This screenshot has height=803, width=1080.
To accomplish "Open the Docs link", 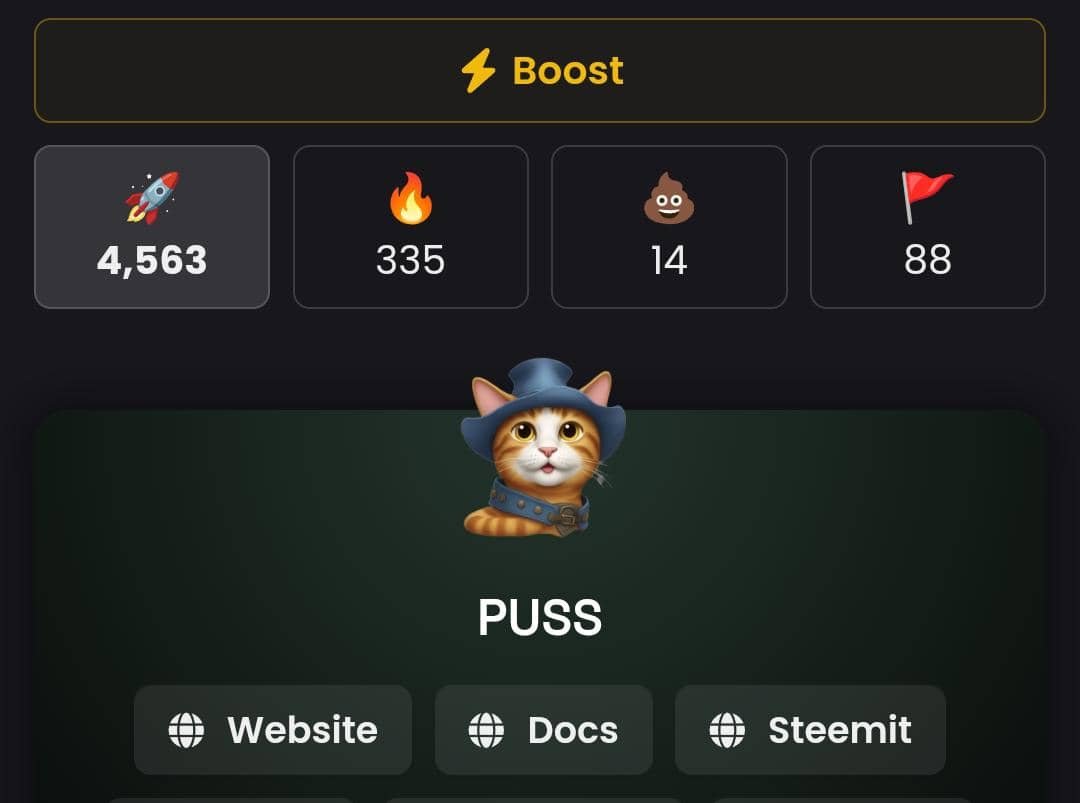I will (x=543, y=730).
